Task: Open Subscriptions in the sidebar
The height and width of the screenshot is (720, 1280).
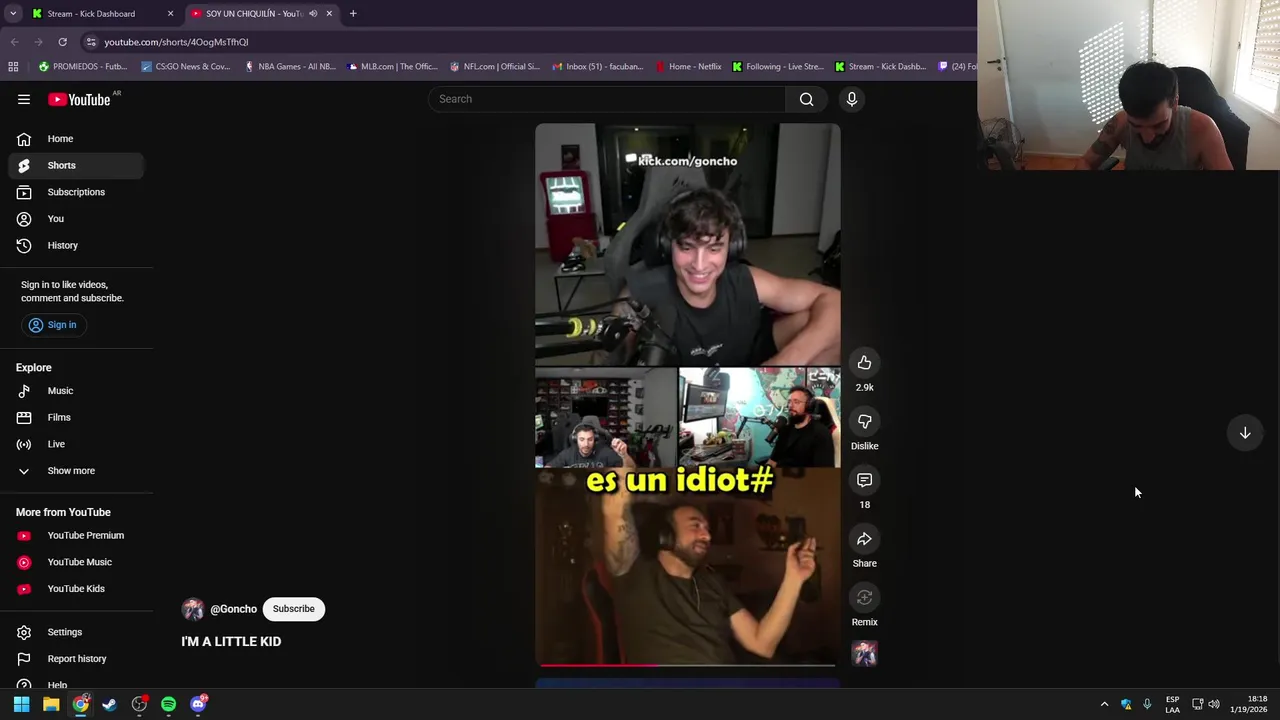Action: click(x=76, y=192)
